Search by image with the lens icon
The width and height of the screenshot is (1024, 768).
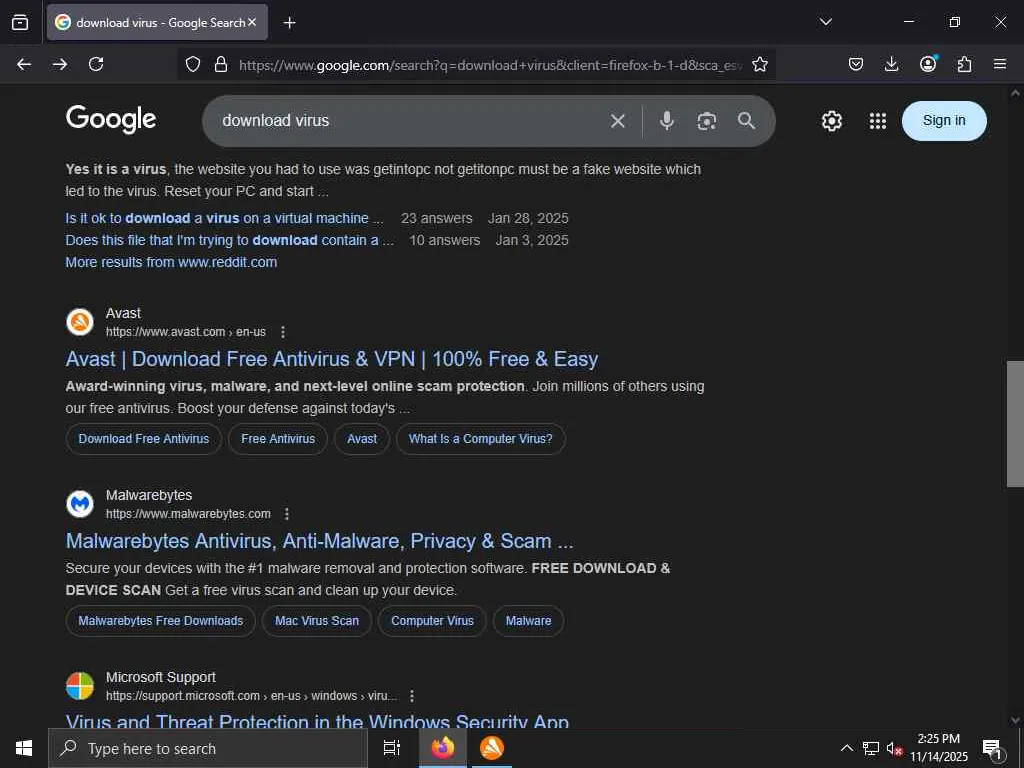point(707,121)
